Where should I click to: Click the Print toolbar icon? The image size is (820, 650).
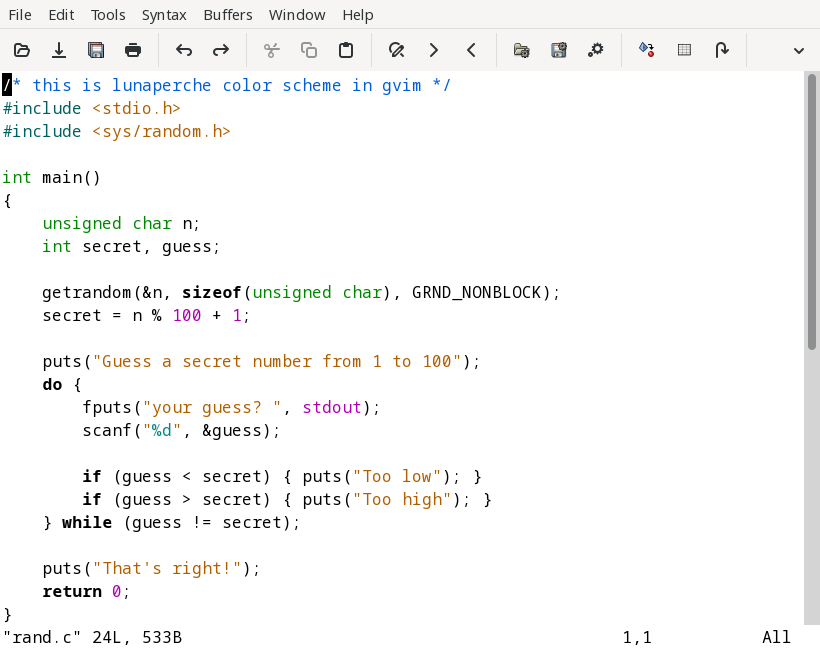tap(133, 50)
